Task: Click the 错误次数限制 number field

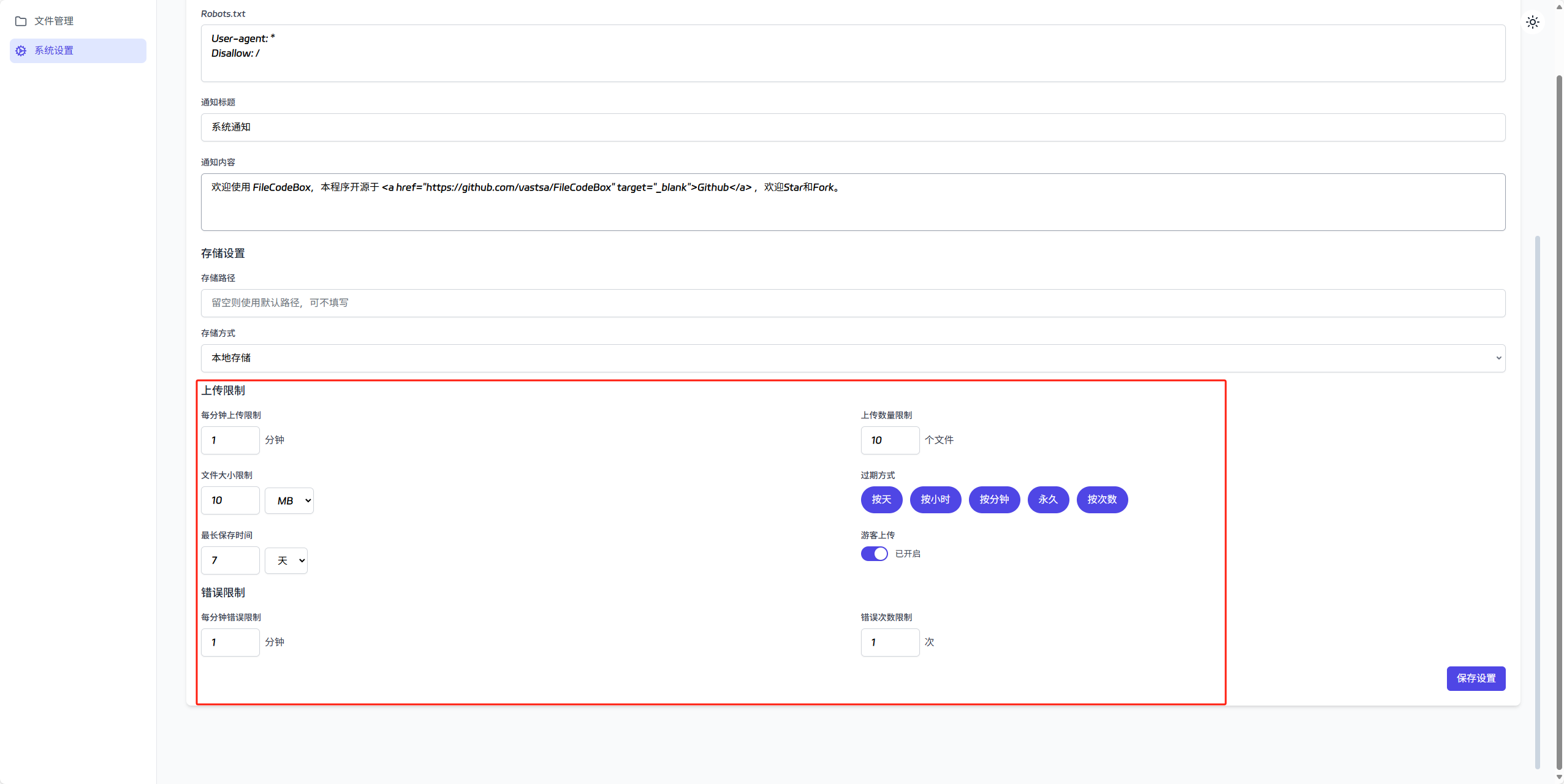Action: coord(890,643)
